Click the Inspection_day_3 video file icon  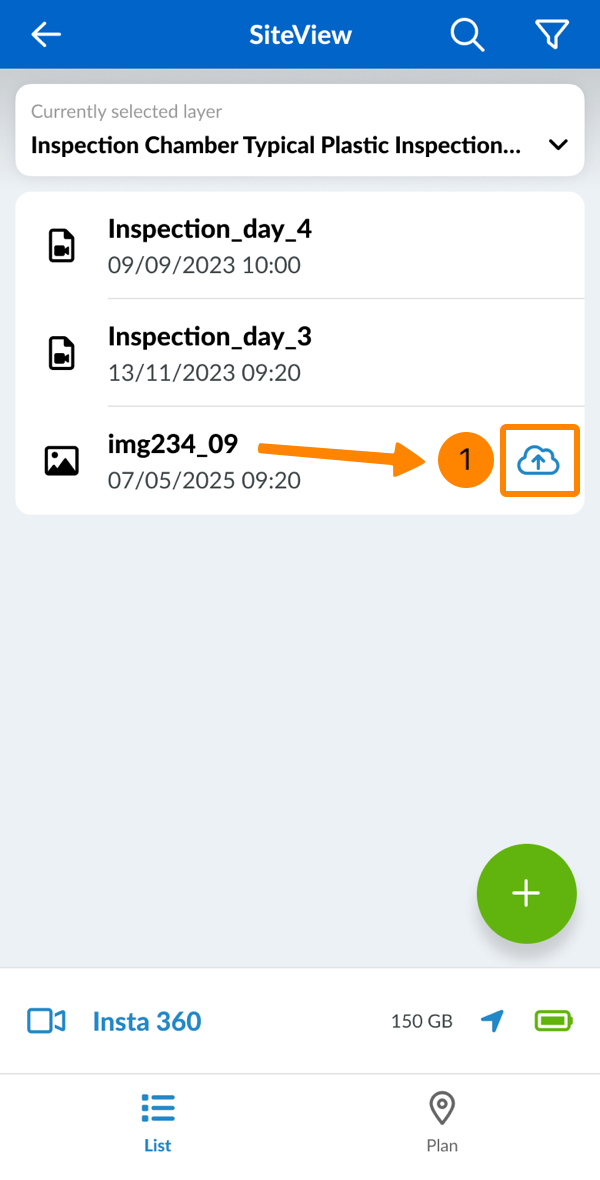point(62,353)
